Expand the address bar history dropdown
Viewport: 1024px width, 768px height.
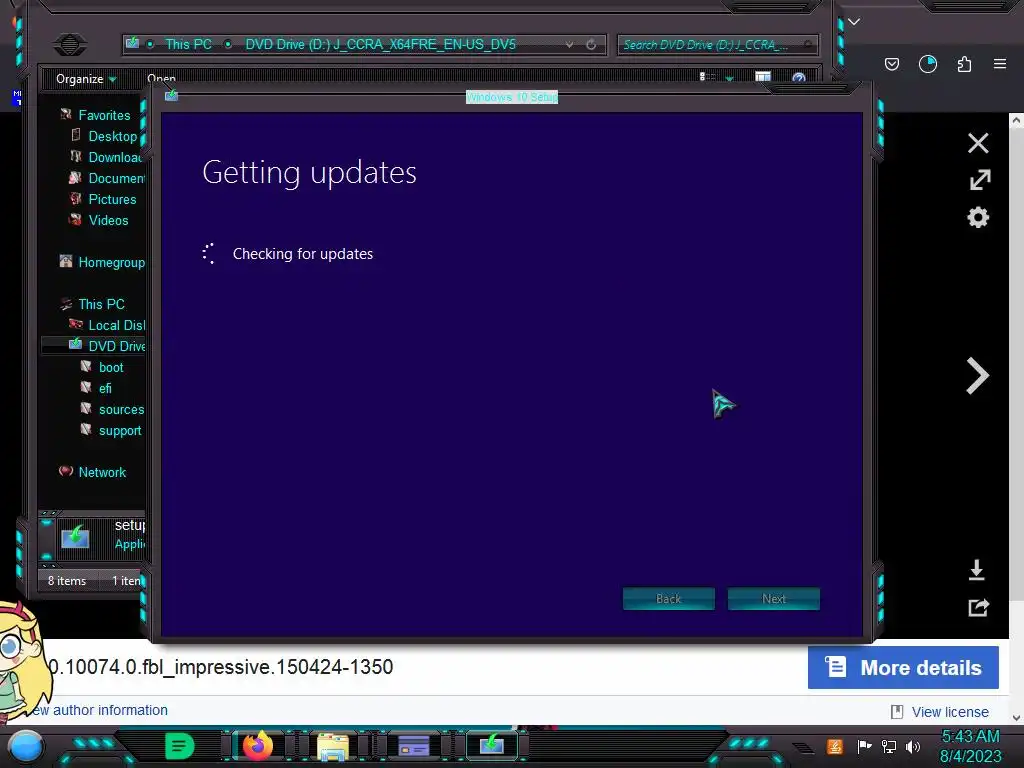(569, 44)
